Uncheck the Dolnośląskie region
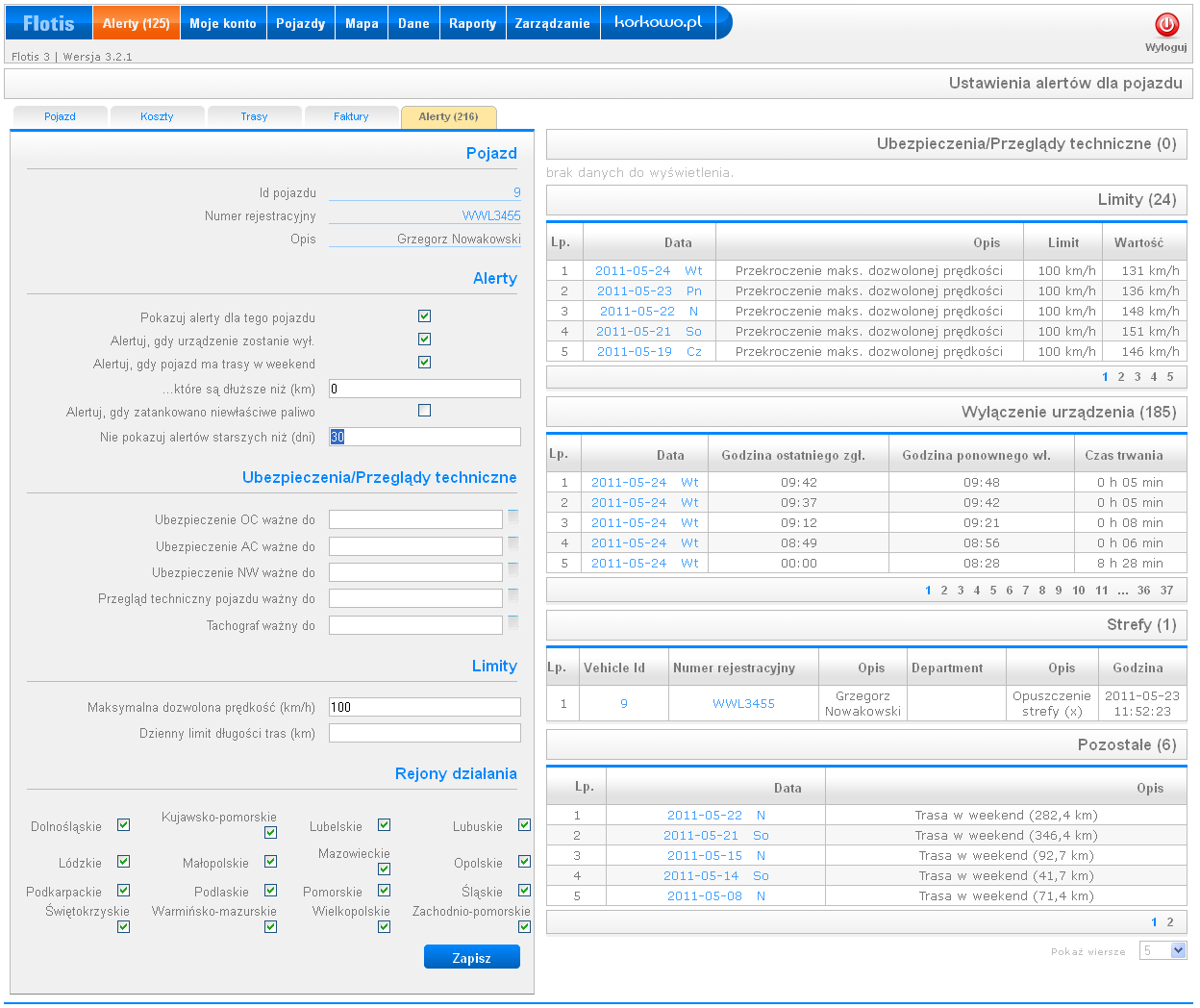Screen dimensions: 1200x1008 pos(123,825)
